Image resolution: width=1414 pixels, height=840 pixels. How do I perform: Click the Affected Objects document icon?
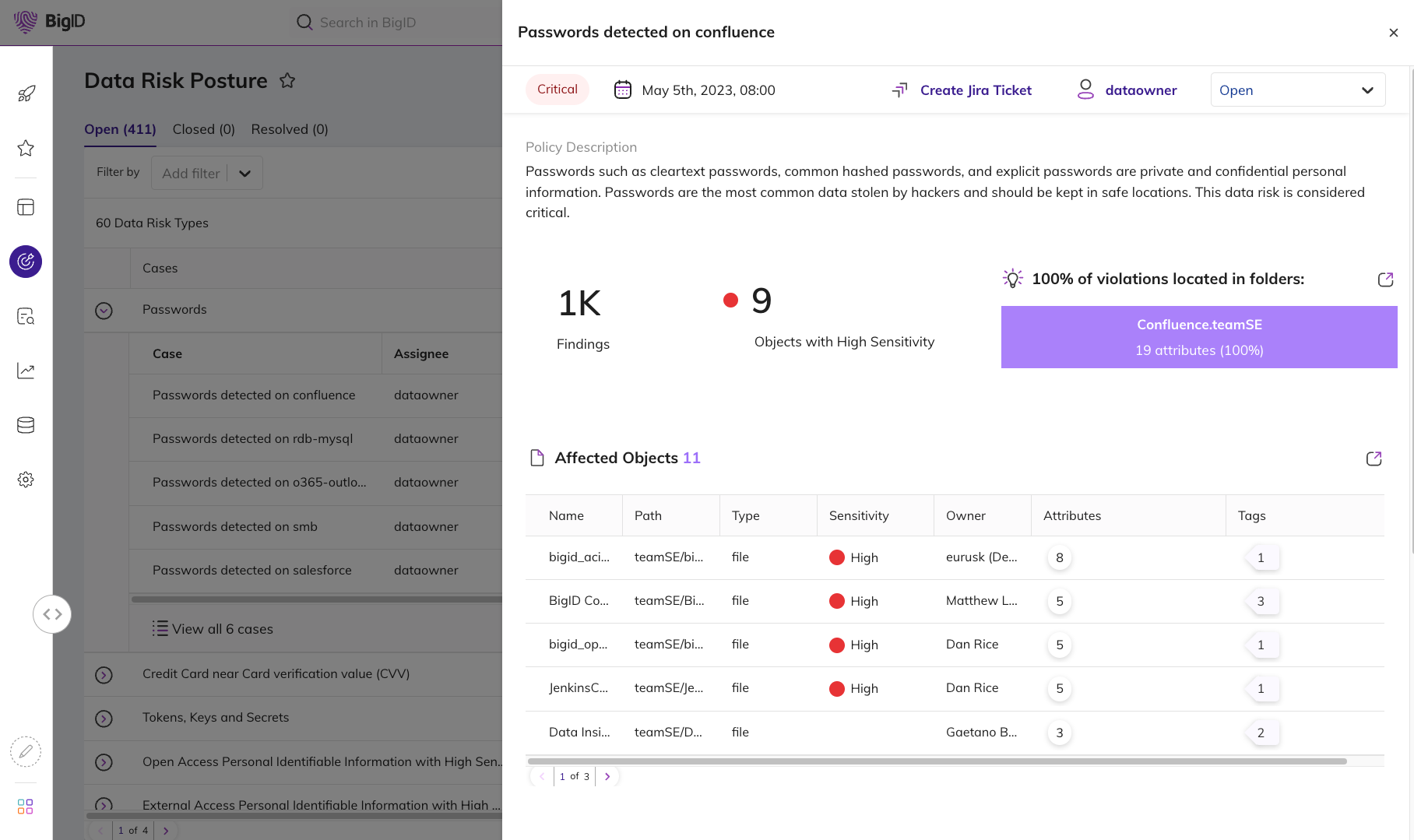click(537, 458)
